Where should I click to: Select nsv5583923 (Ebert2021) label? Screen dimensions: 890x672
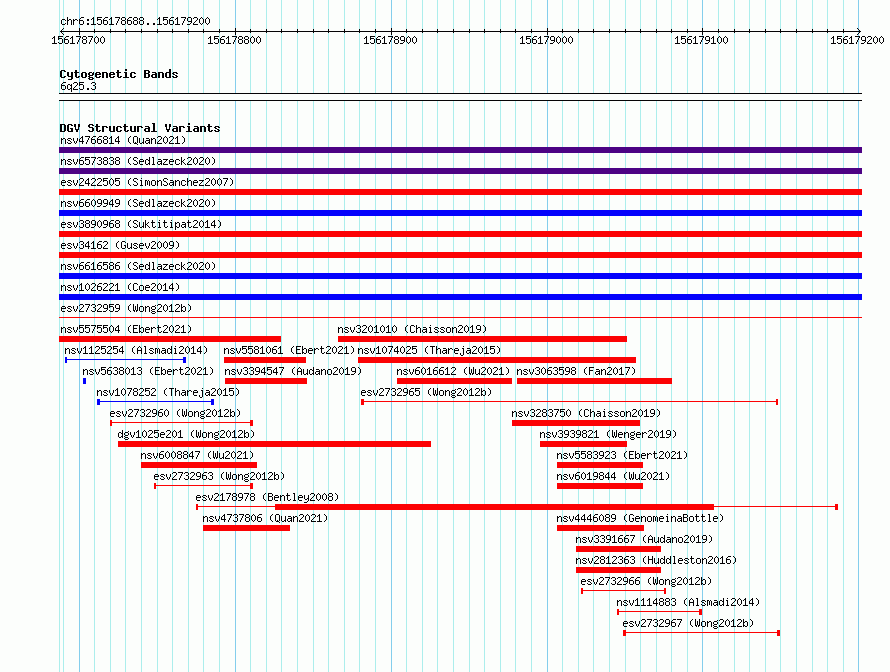coord(622,455)
